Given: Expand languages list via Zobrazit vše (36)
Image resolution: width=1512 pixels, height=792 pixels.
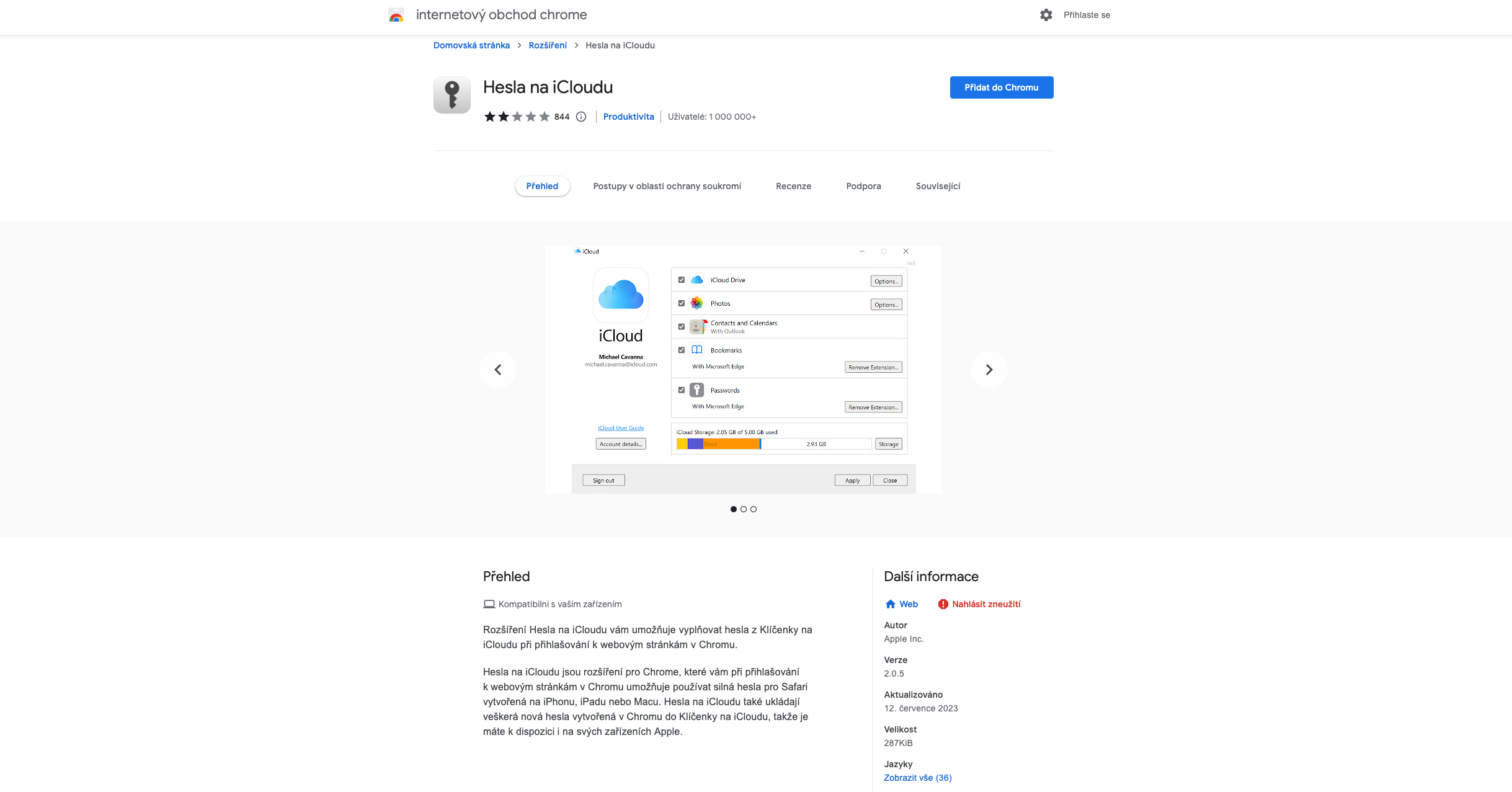Looking at the screenshot, I should pyautogui.click(x=917, y=778).
